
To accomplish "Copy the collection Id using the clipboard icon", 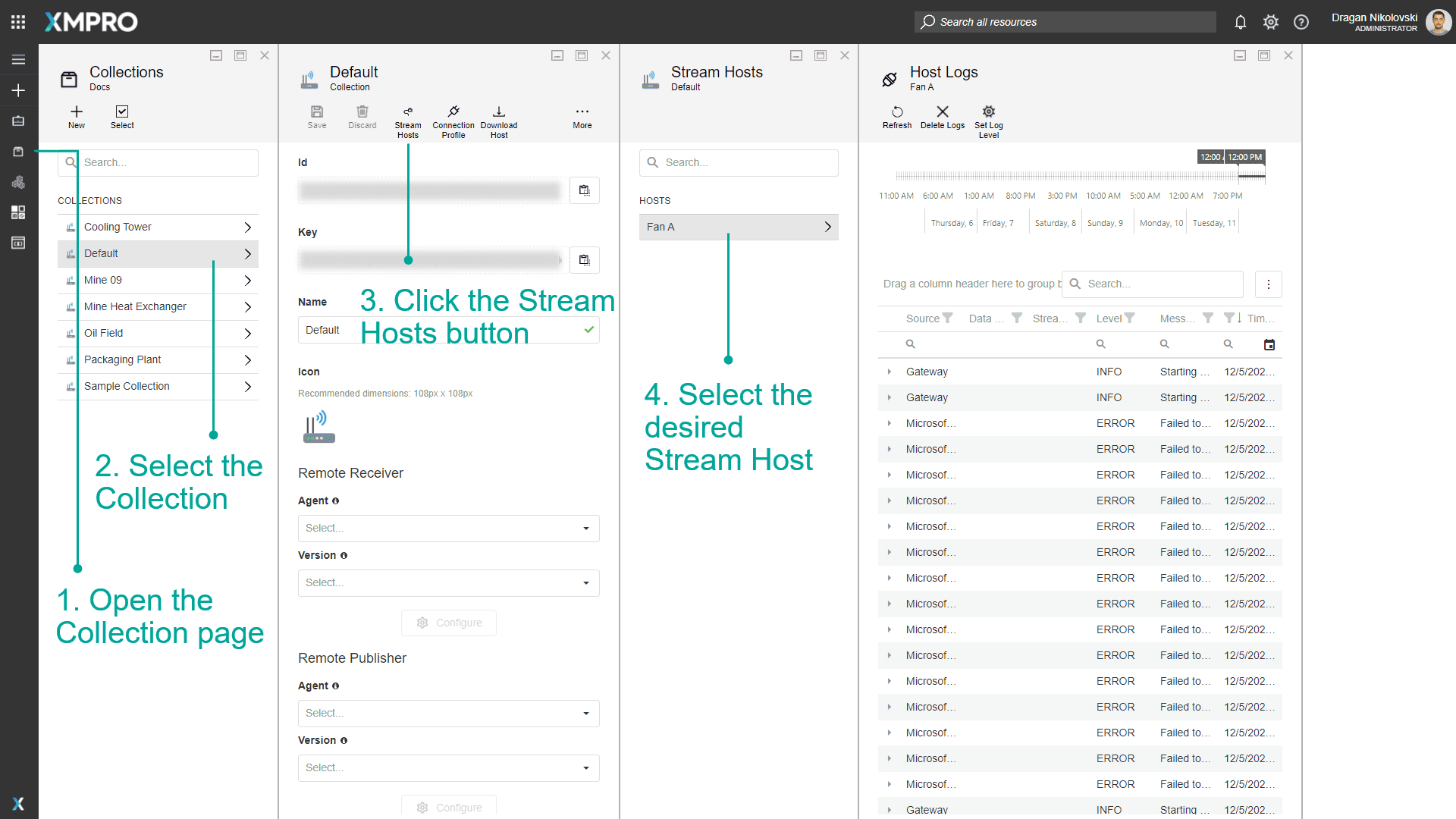I will 584,190.
